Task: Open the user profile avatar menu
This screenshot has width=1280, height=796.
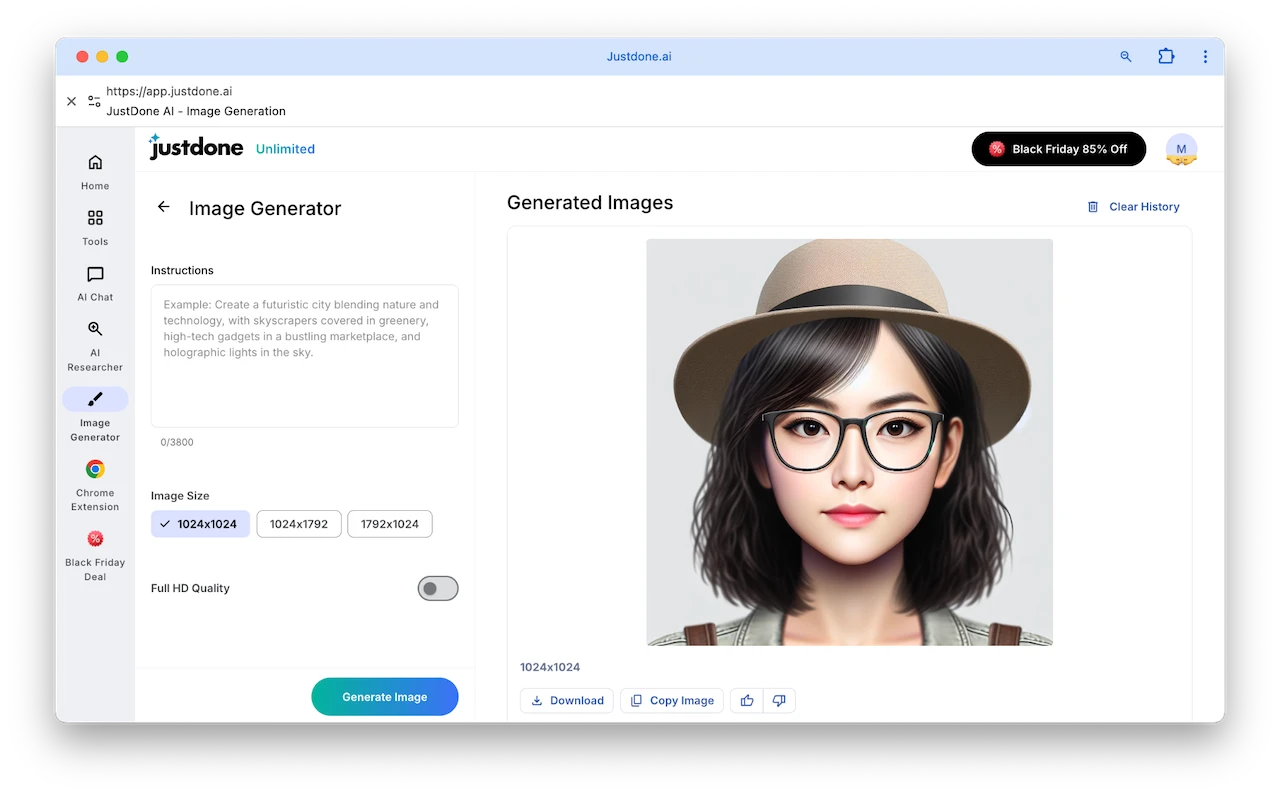Action: click(x=1181, y=149)
